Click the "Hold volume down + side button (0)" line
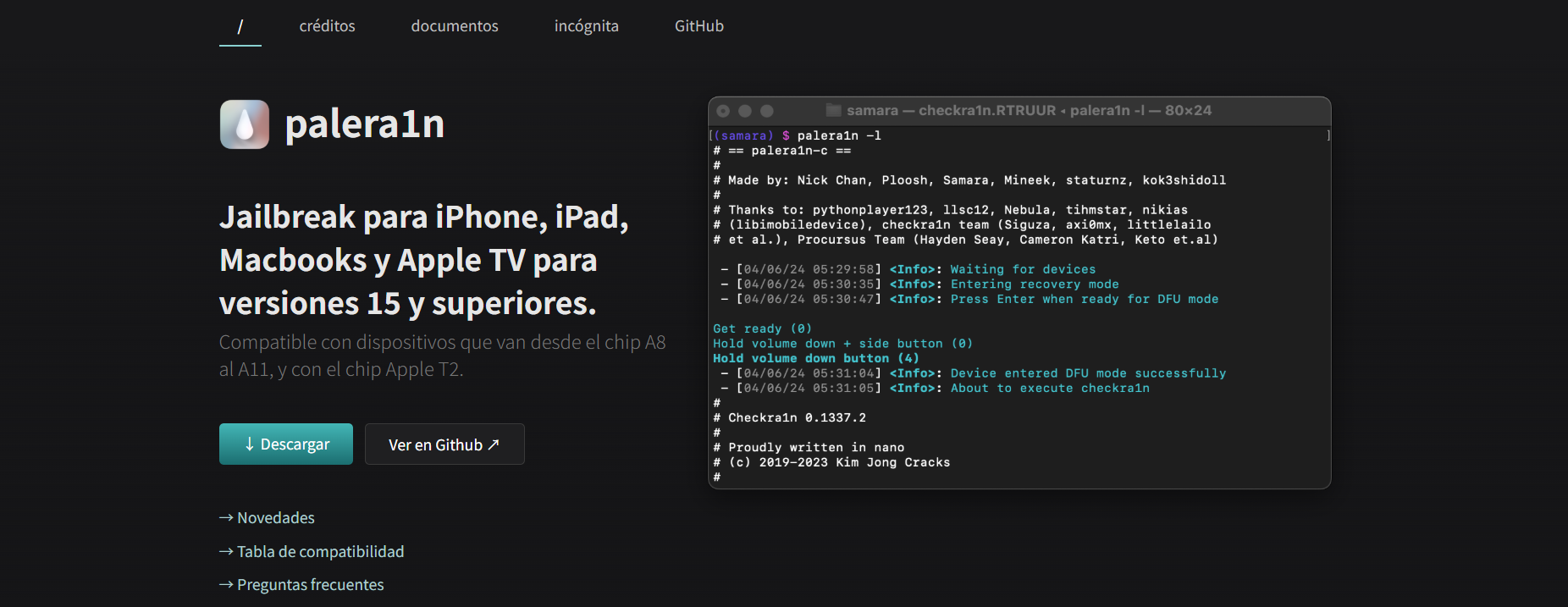This screenshot has width=1568, height=607. coord(843,344)
